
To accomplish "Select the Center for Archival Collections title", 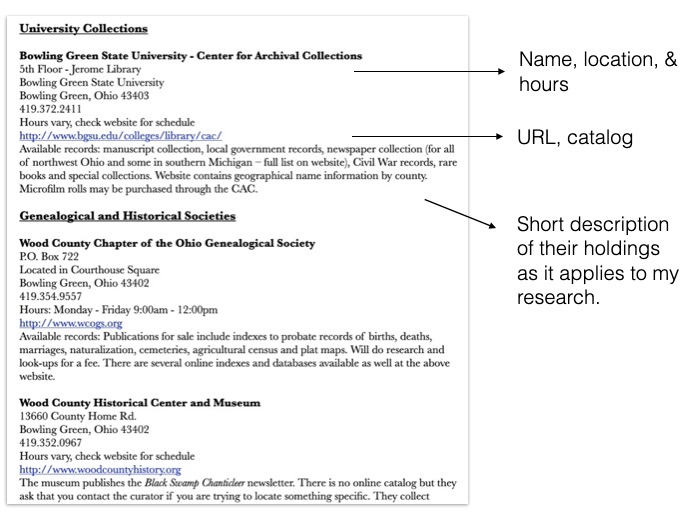I will coord(190,56).
